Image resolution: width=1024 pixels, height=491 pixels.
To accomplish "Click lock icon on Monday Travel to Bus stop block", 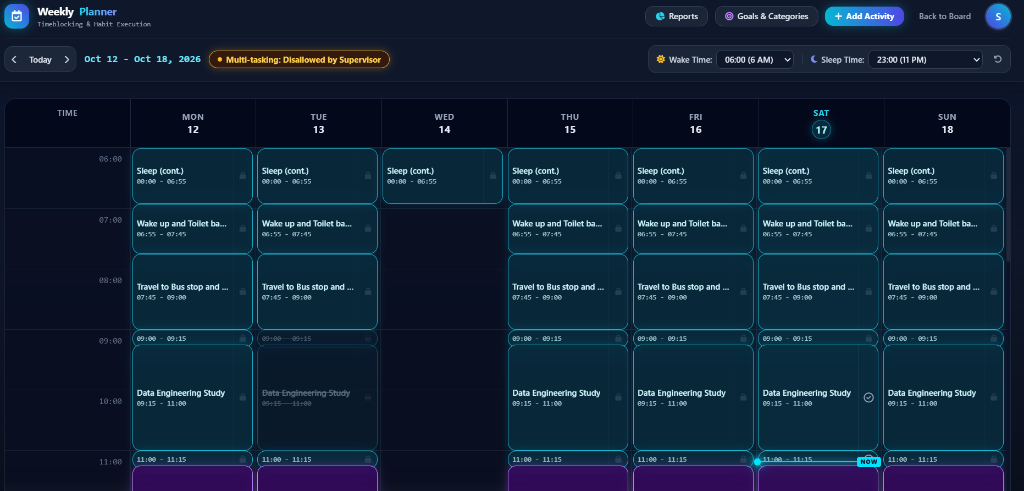I will [x=242, y=291].
